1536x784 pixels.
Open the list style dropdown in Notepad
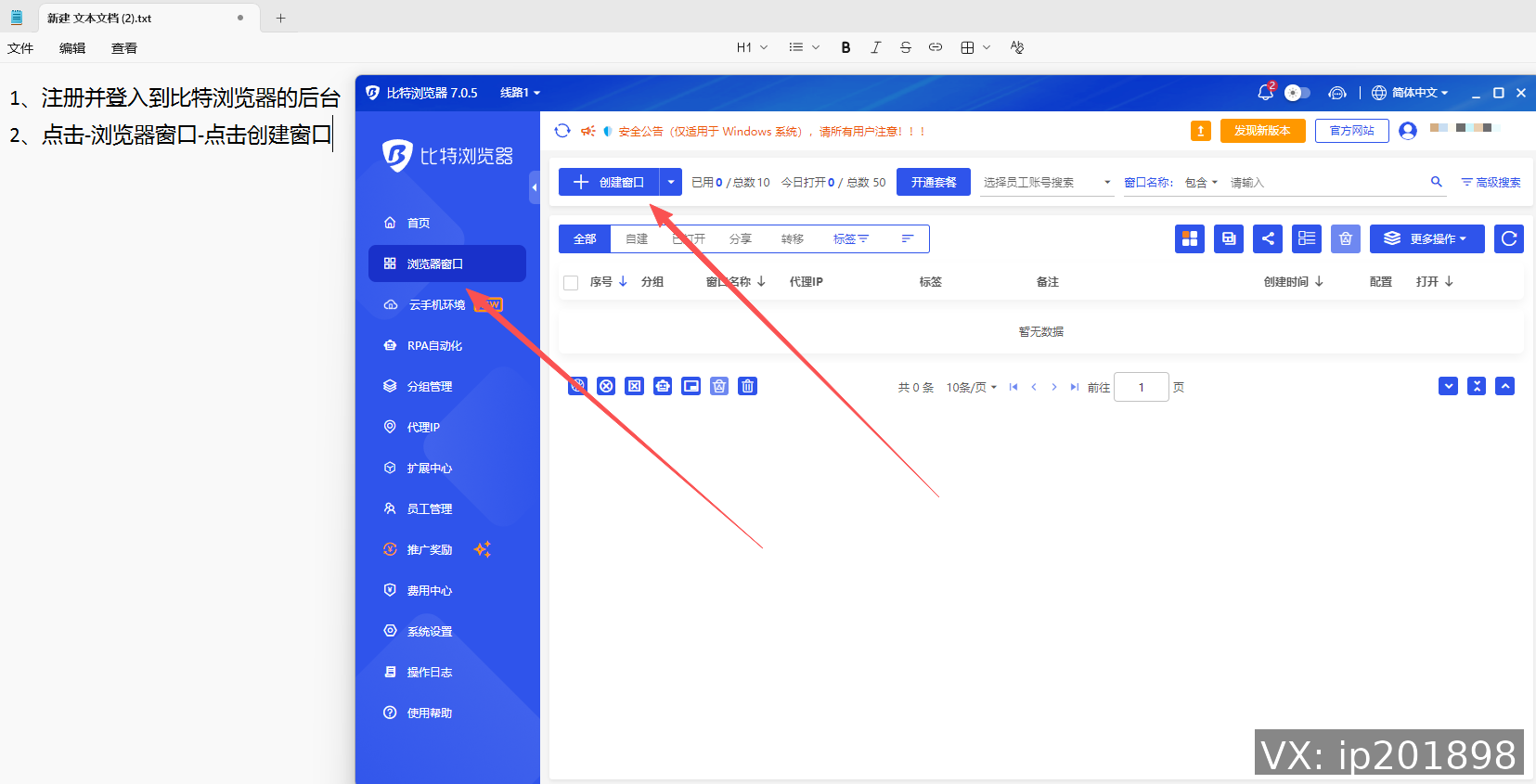[804, 47]
